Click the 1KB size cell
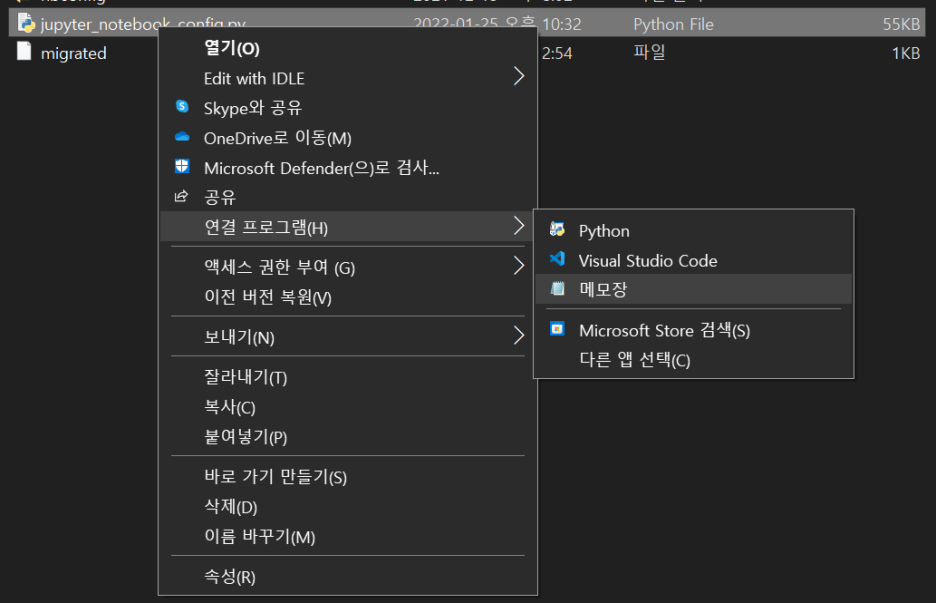936x603 pixels. [x=906, y=53]
